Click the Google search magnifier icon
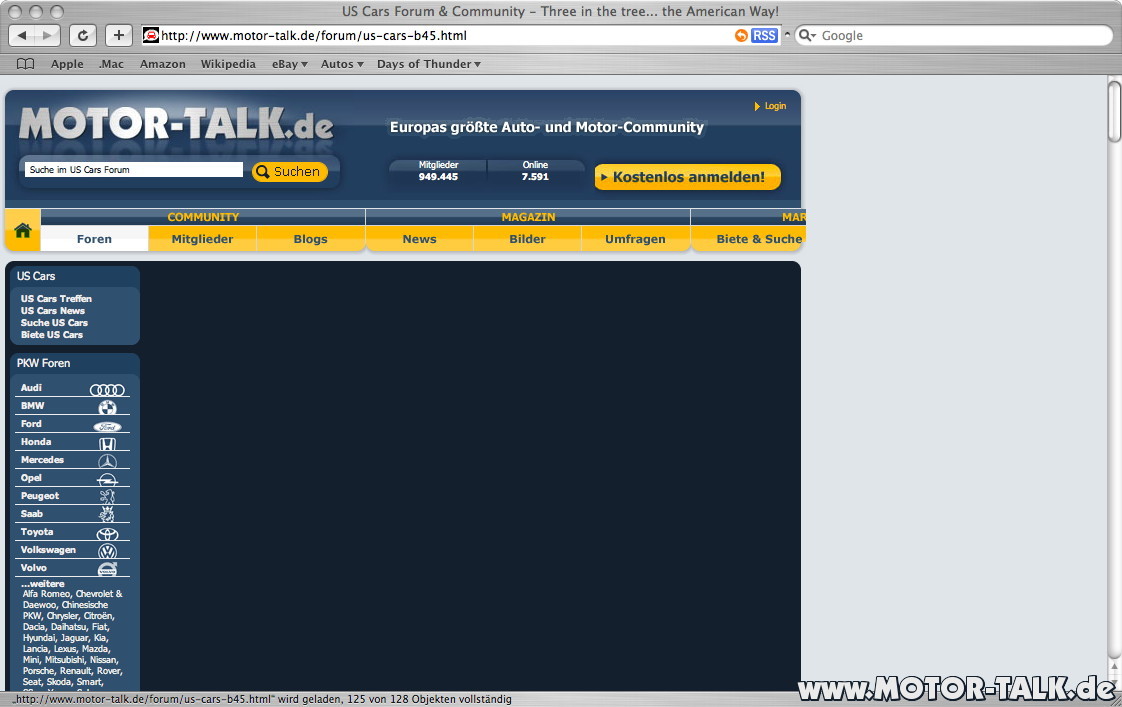The width and height of the screenshot is (1122, 707). tap(806, 35)
